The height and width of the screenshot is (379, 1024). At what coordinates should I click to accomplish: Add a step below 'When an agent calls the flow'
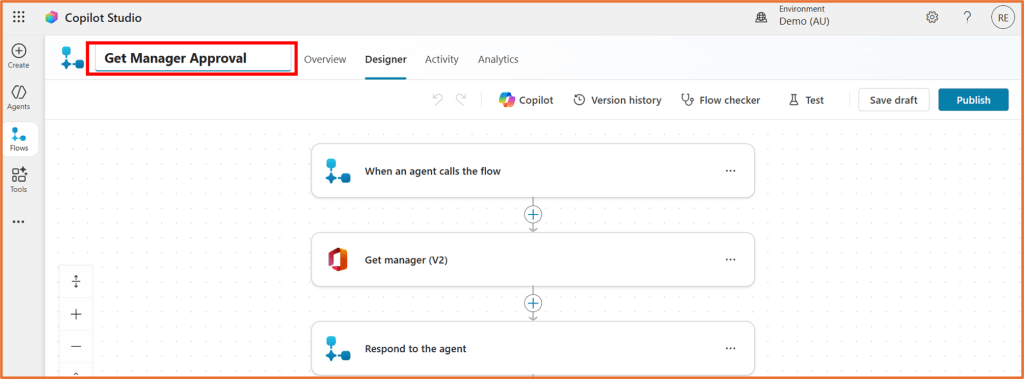point(533,214)
